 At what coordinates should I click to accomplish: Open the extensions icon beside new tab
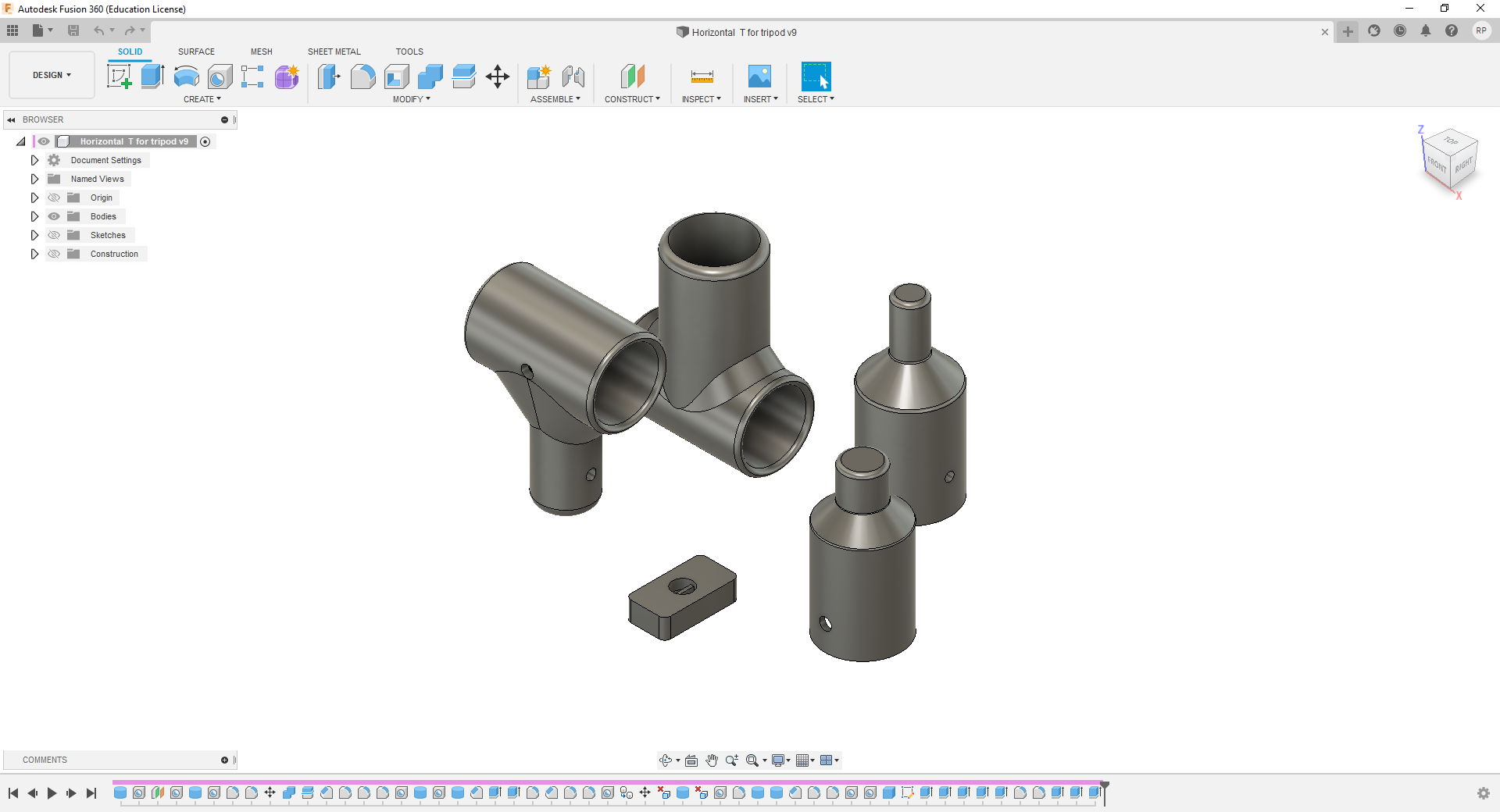[x=1374, y=31]
